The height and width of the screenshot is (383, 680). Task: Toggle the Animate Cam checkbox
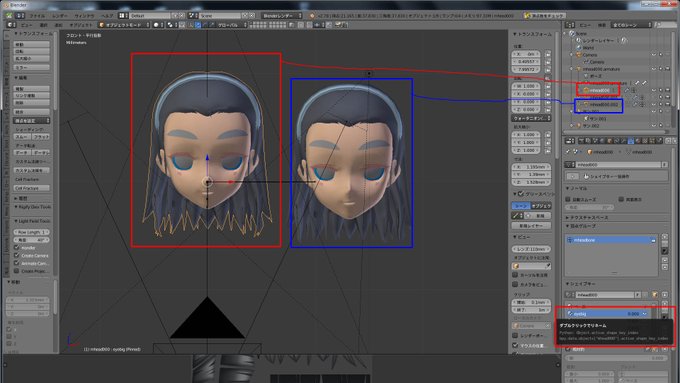[16, 263]
